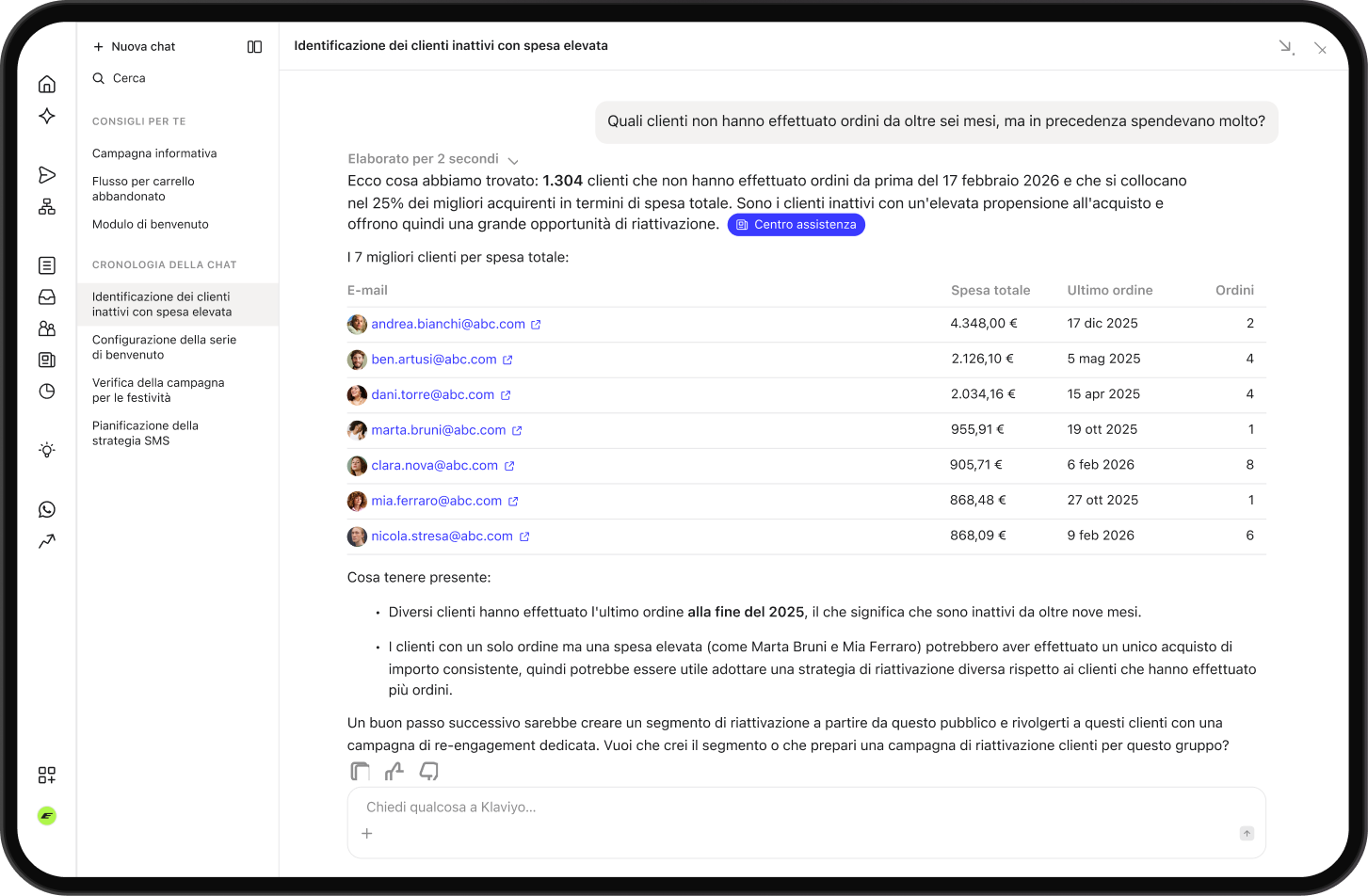Open the inbox tray icon in sidebar

pyautogui.click(x=47, y=297)
